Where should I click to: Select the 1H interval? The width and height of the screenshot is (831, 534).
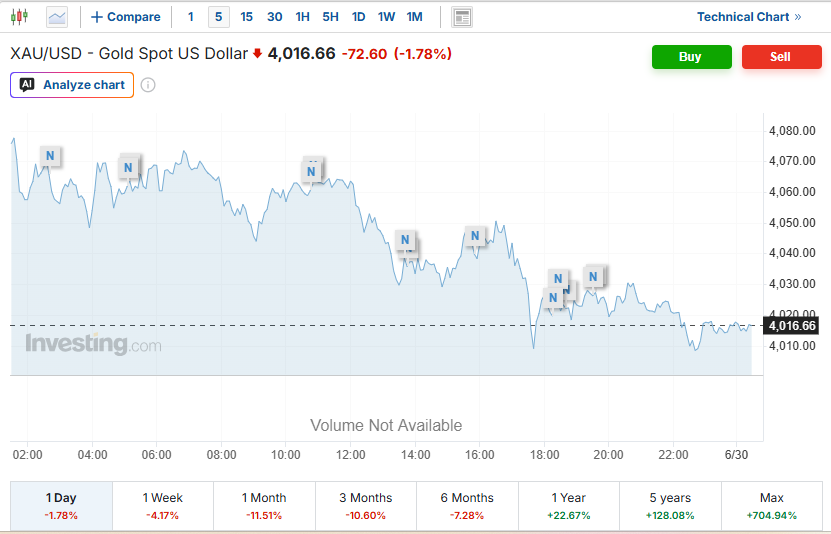[303, 17]
